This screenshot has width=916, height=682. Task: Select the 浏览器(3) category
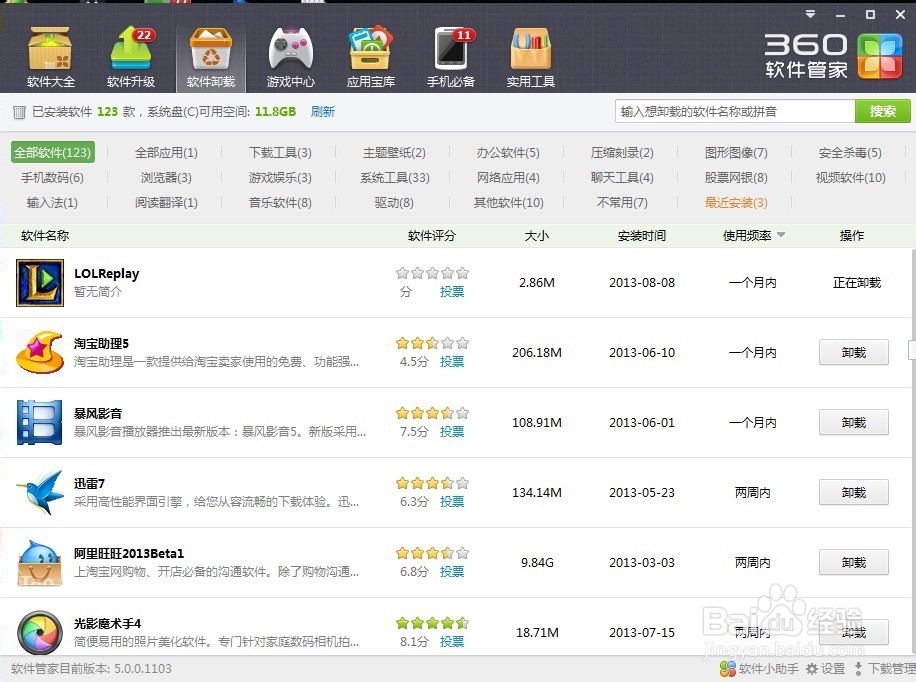pos(166,178)
